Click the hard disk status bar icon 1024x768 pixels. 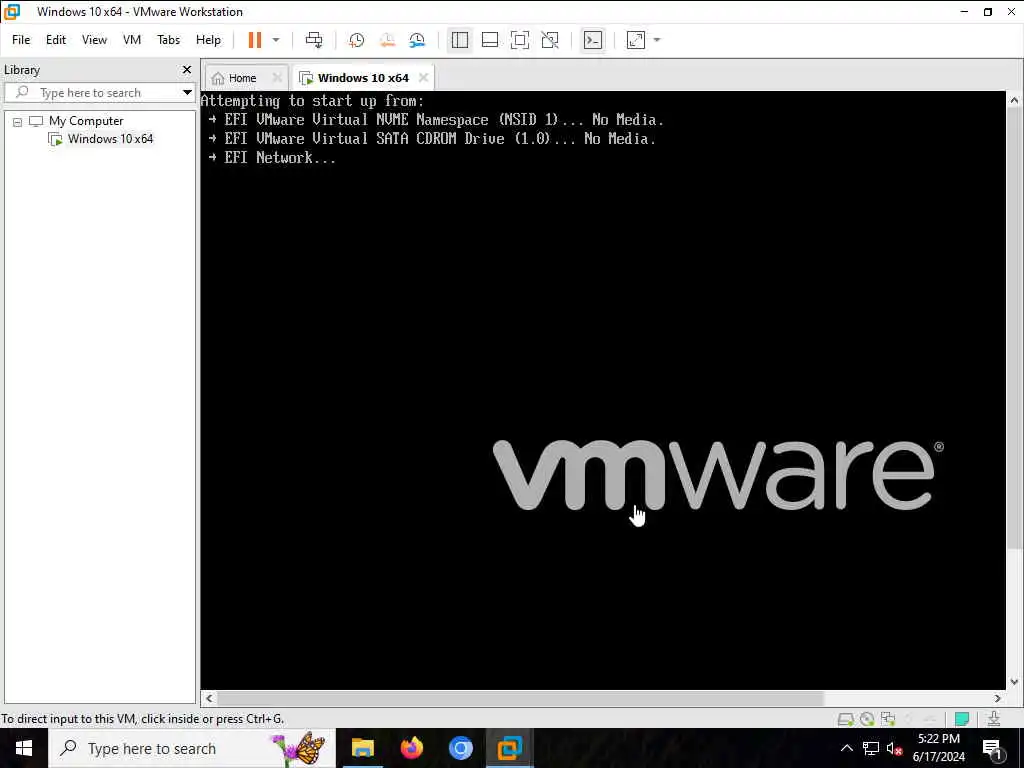click(846, 719)
